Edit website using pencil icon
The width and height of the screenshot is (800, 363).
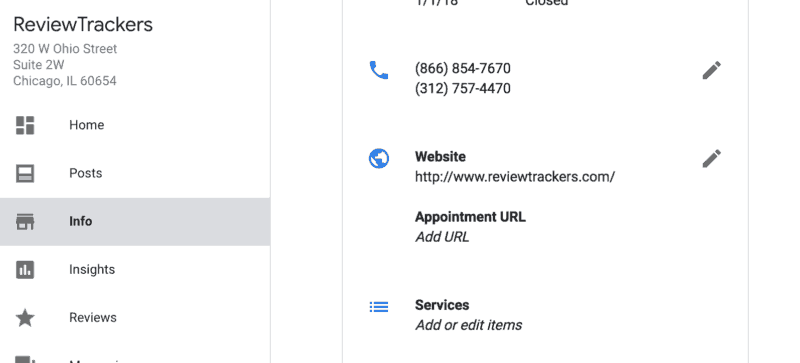click(x=712, y=158)
